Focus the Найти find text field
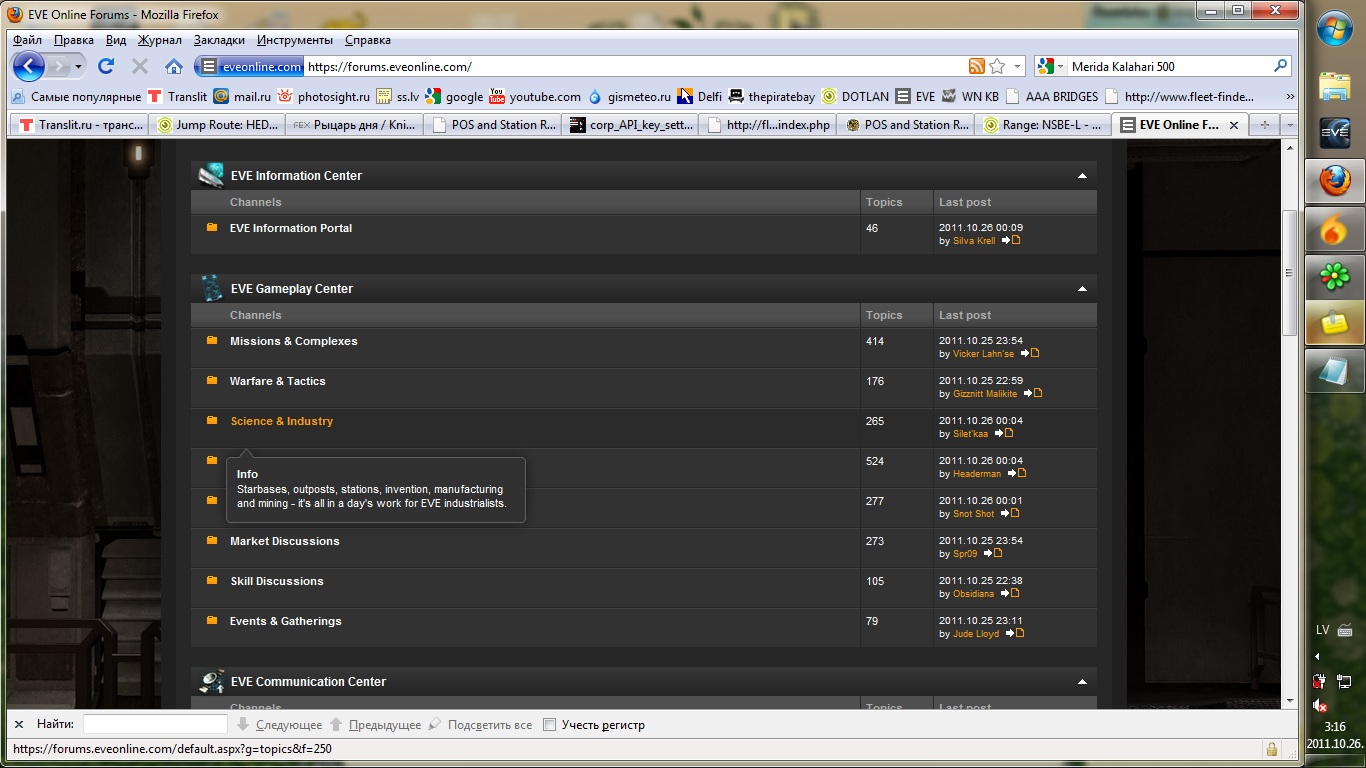1366x768 pixels. click(155, 724)
